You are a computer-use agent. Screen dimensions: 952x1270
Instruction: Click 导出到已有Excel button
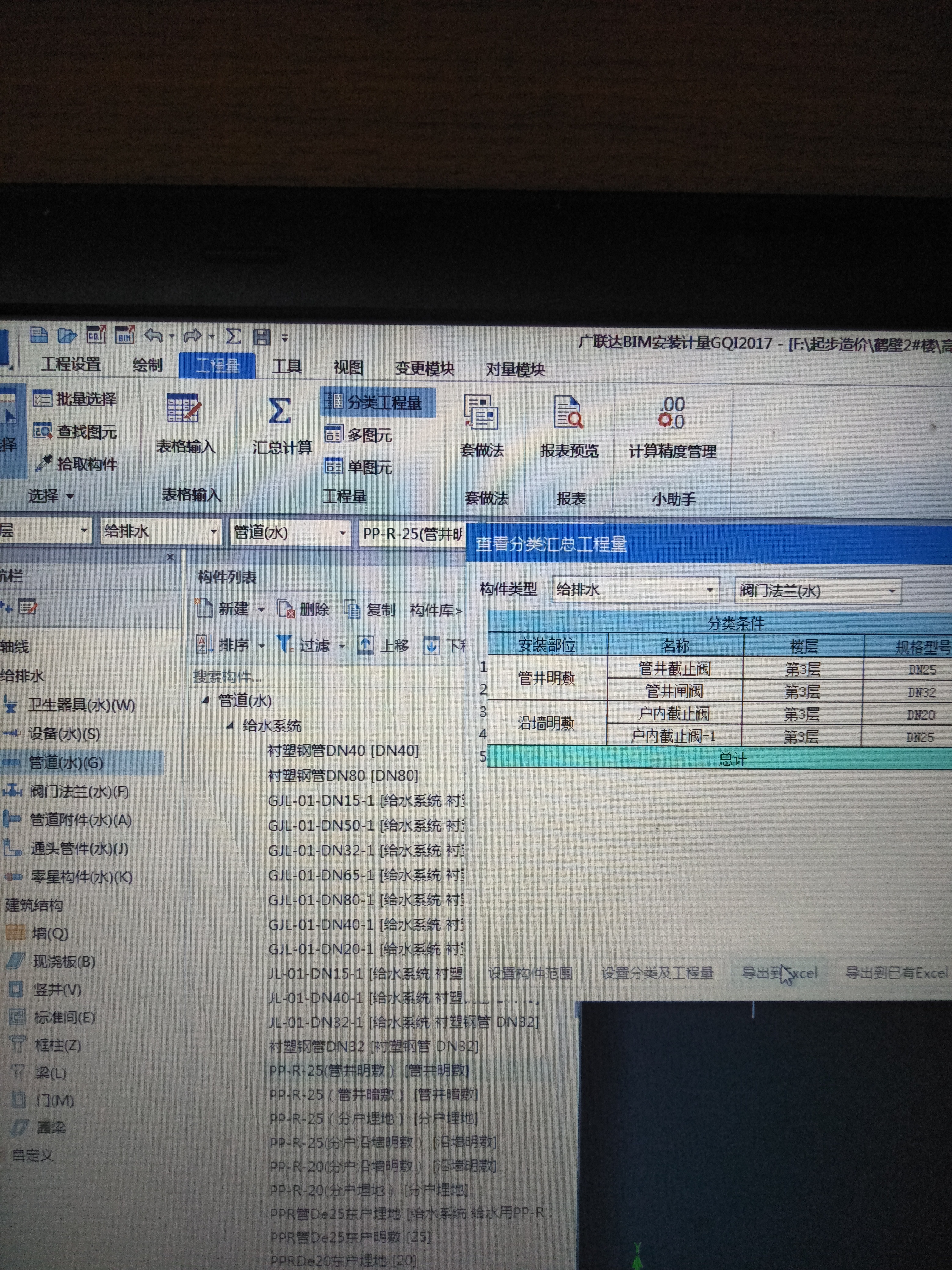895,973
